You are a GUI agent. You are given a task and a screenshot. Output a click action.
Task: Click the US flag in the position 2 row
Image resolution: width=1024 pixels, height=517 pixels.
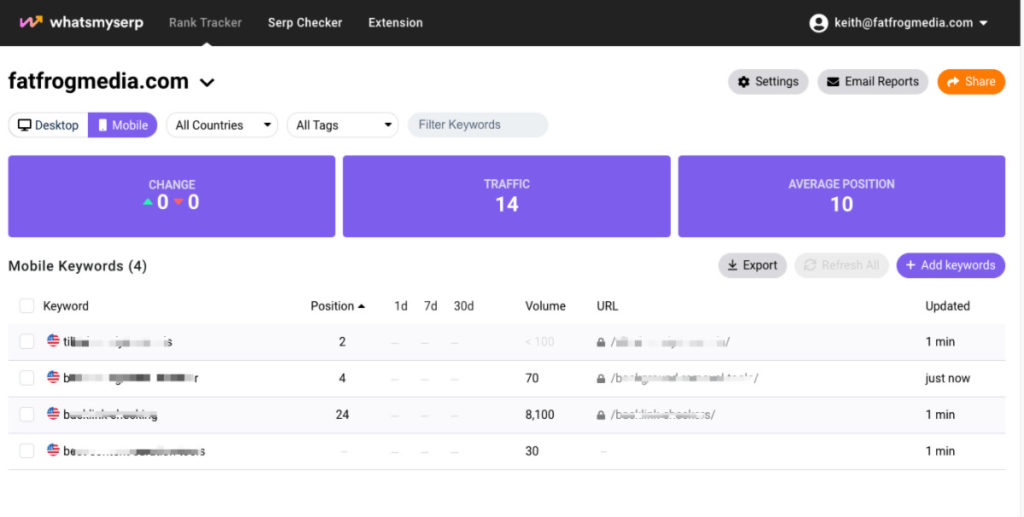pyautogui.click(x=54, y=341)
